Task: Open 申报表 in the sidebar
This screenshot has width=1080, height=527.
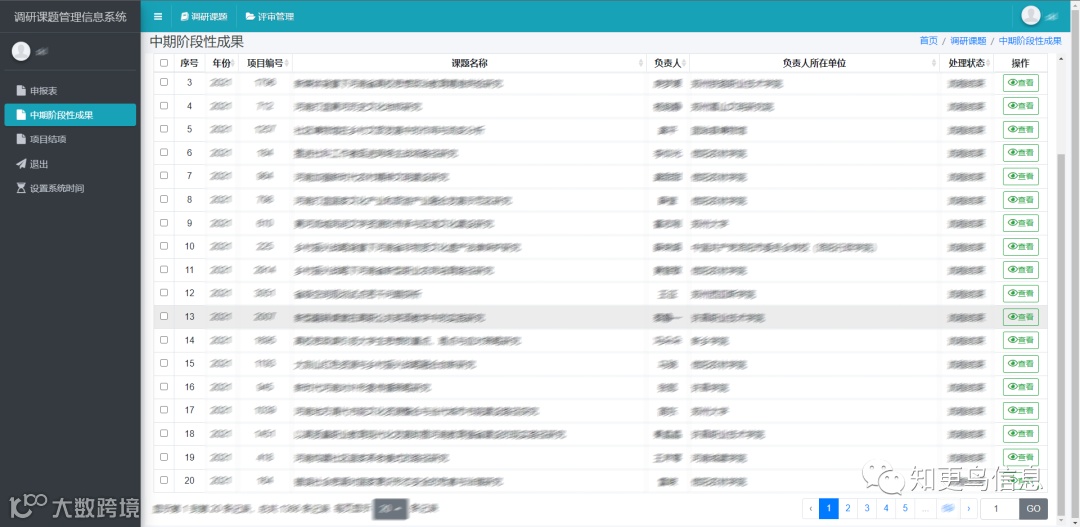Action: pos(70,91)
